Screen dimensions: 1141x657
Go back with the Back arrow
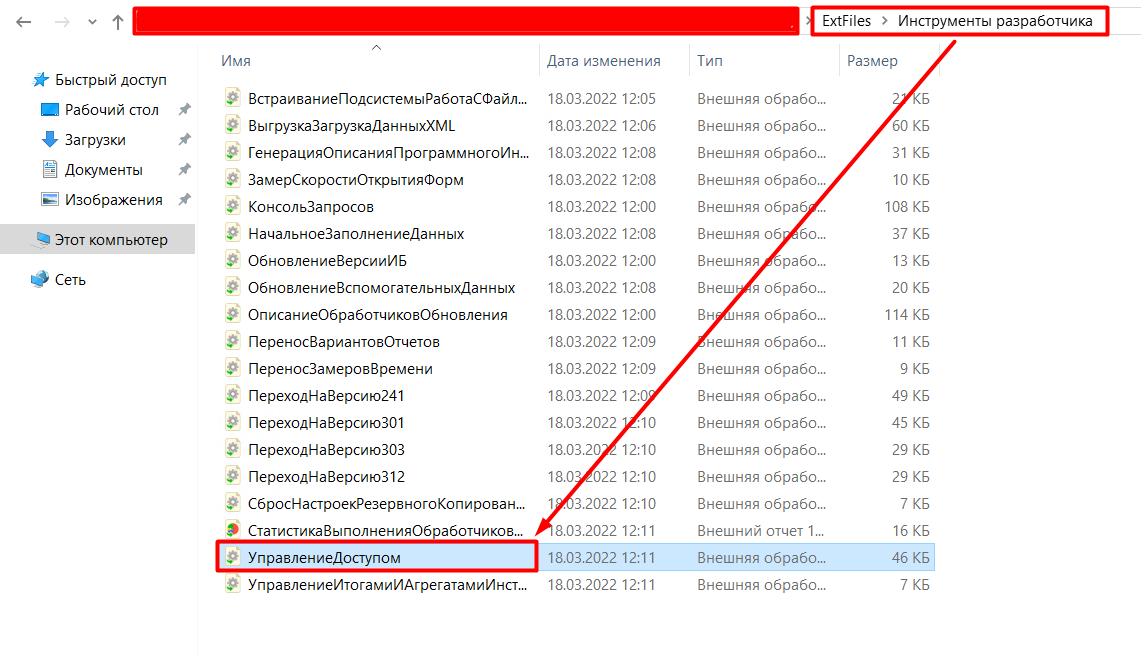click(24, 22)
